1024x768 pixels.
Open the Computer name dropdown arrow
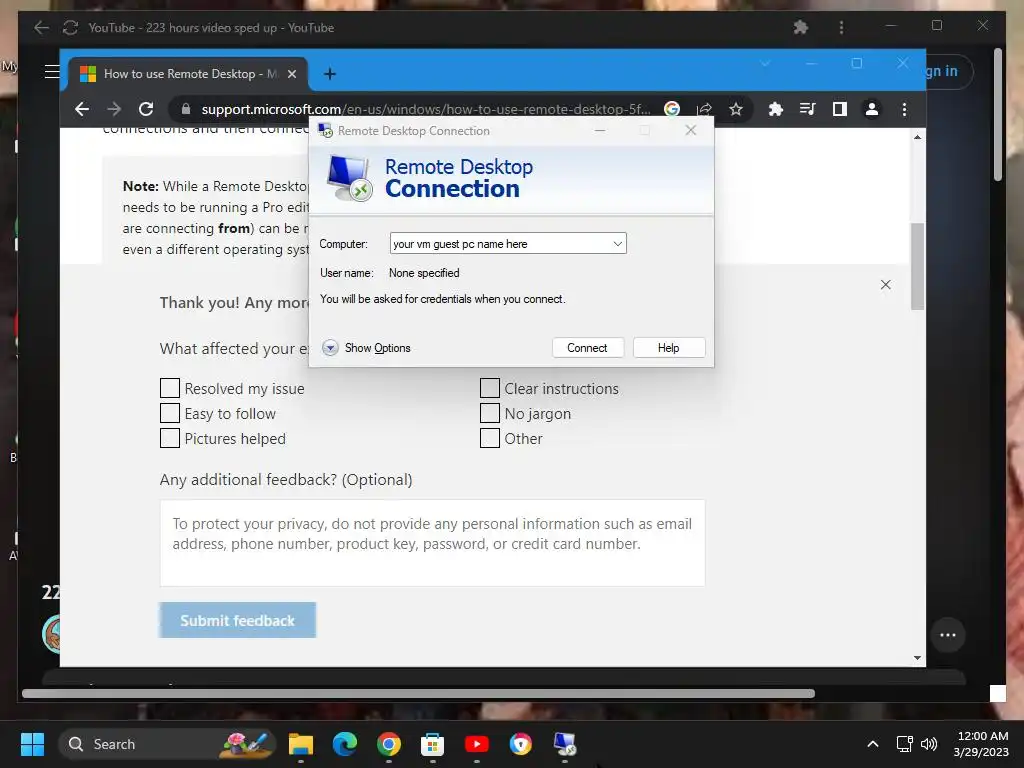617,244
